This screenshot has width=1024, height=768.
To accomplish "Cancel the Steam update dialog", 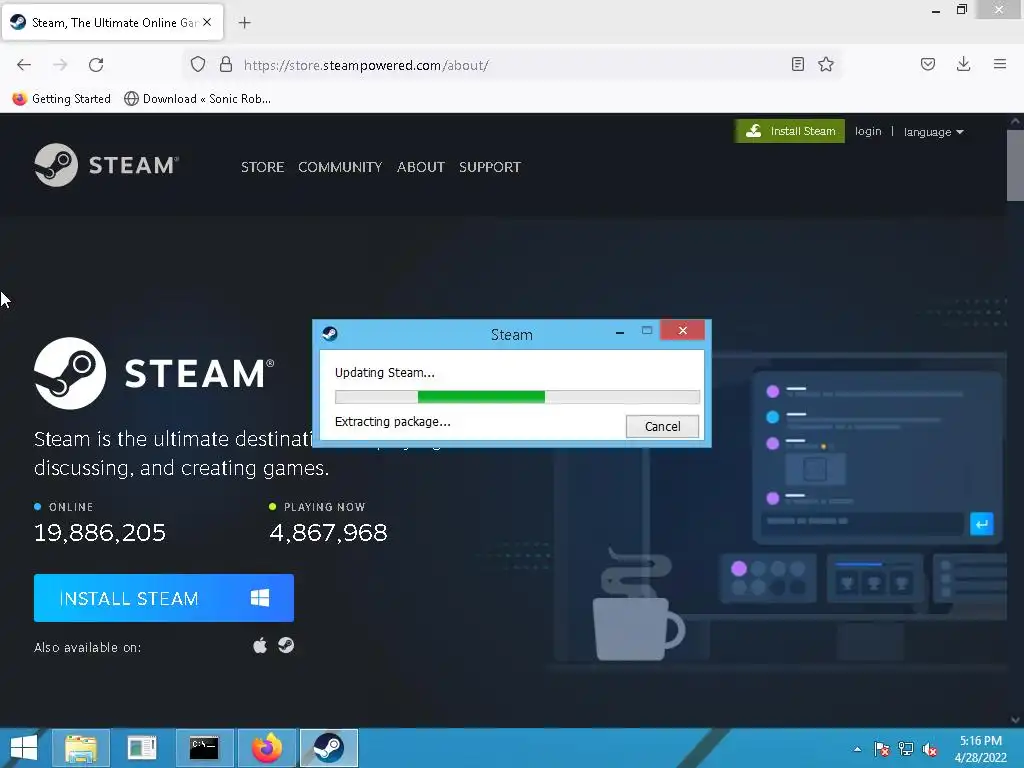I will click(x=662, y=426).
